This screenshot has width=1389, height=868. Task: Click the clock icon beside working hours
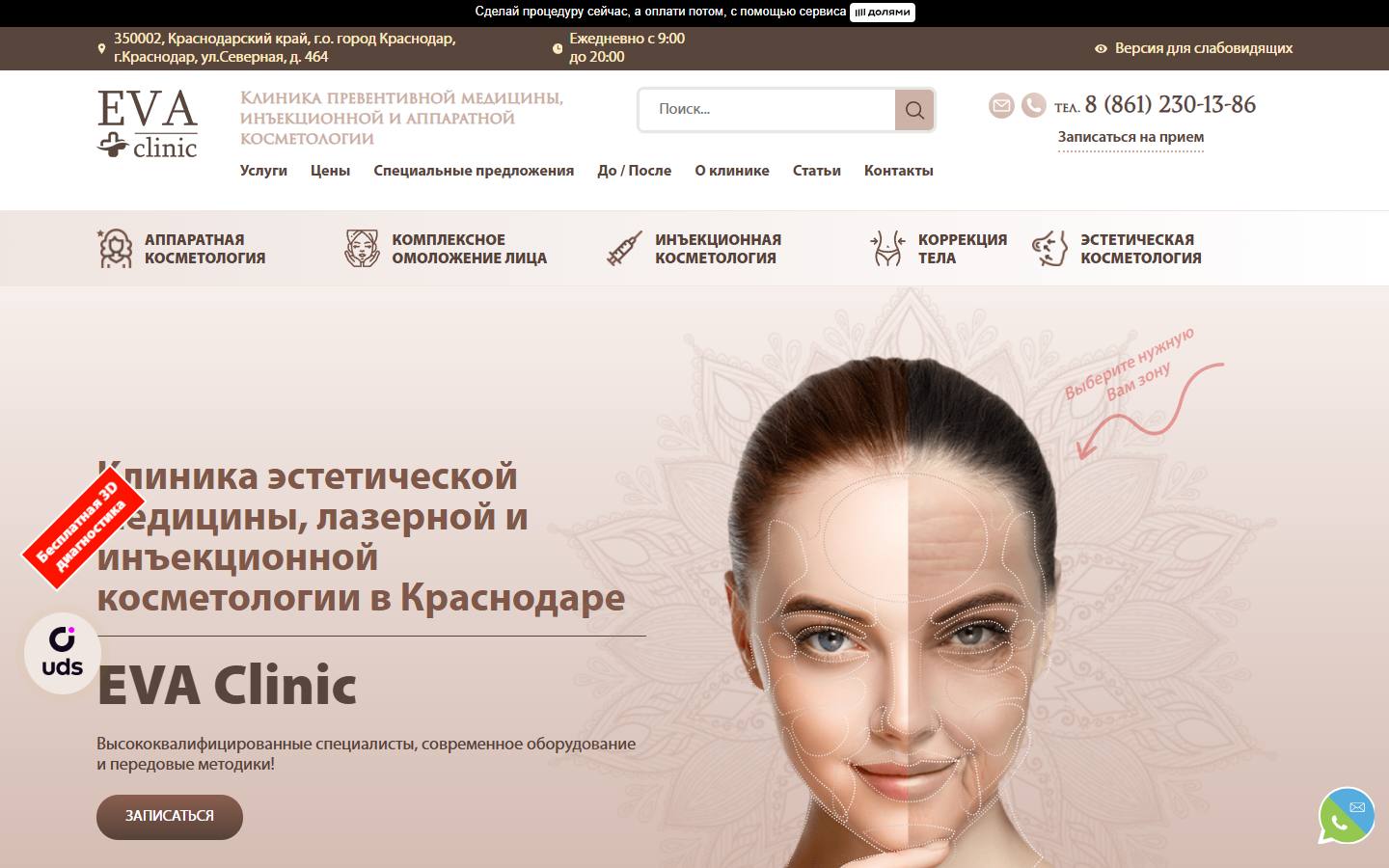coord(558,48)
